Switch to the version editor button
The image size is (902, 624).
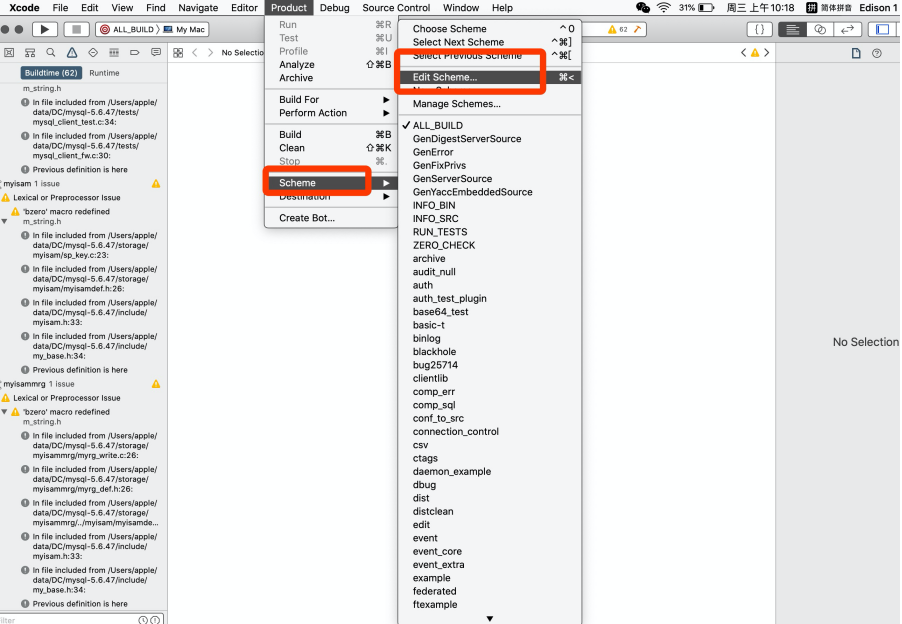pyautogui.click(x=847, y=29)
